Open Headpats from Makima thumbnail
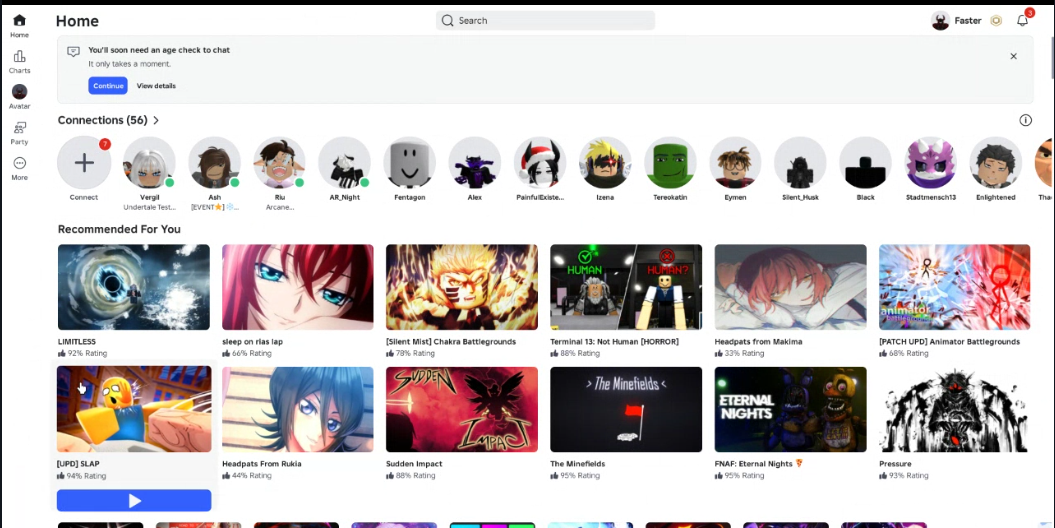1055x528 pixels. [x=791, y=287]
